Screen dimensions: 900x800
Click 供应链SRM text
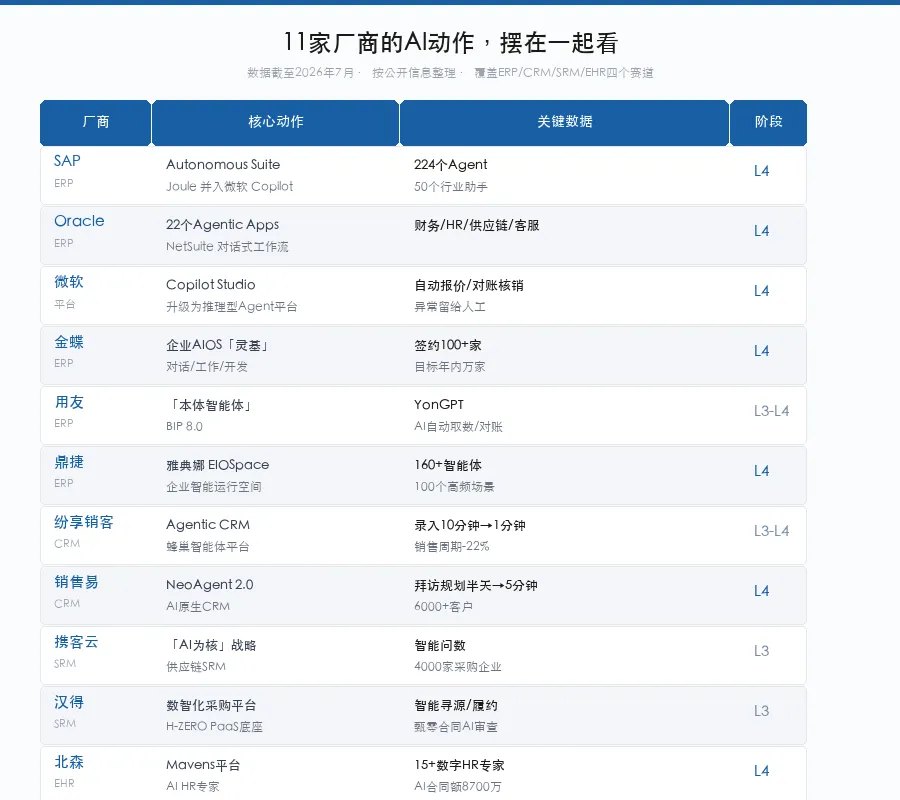(196, 667)
